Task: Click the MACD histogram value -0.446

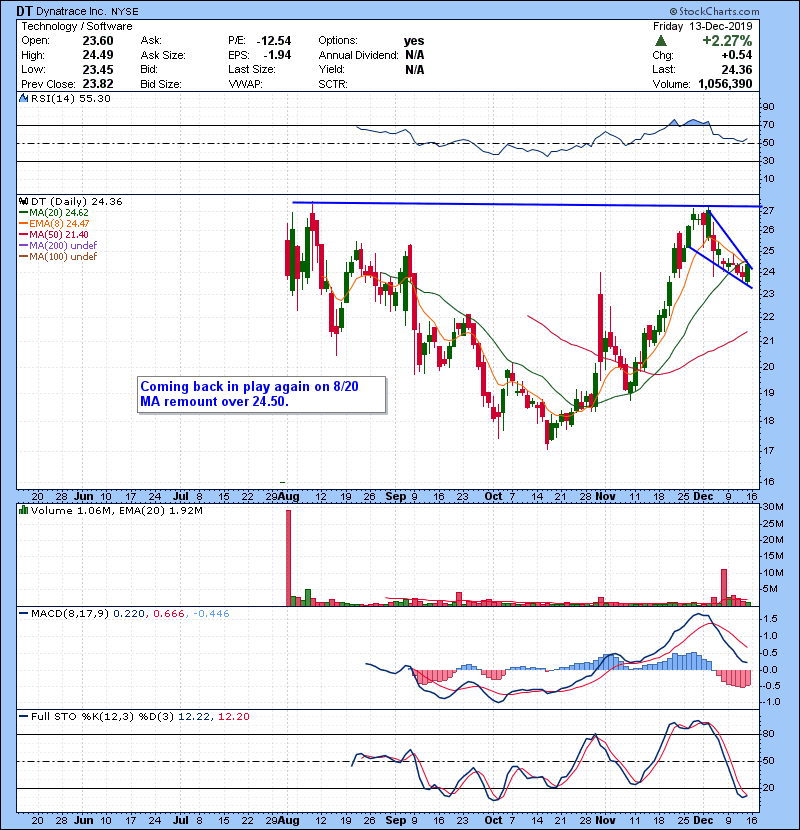Action: pyautogui.click(x=211, y=614)
